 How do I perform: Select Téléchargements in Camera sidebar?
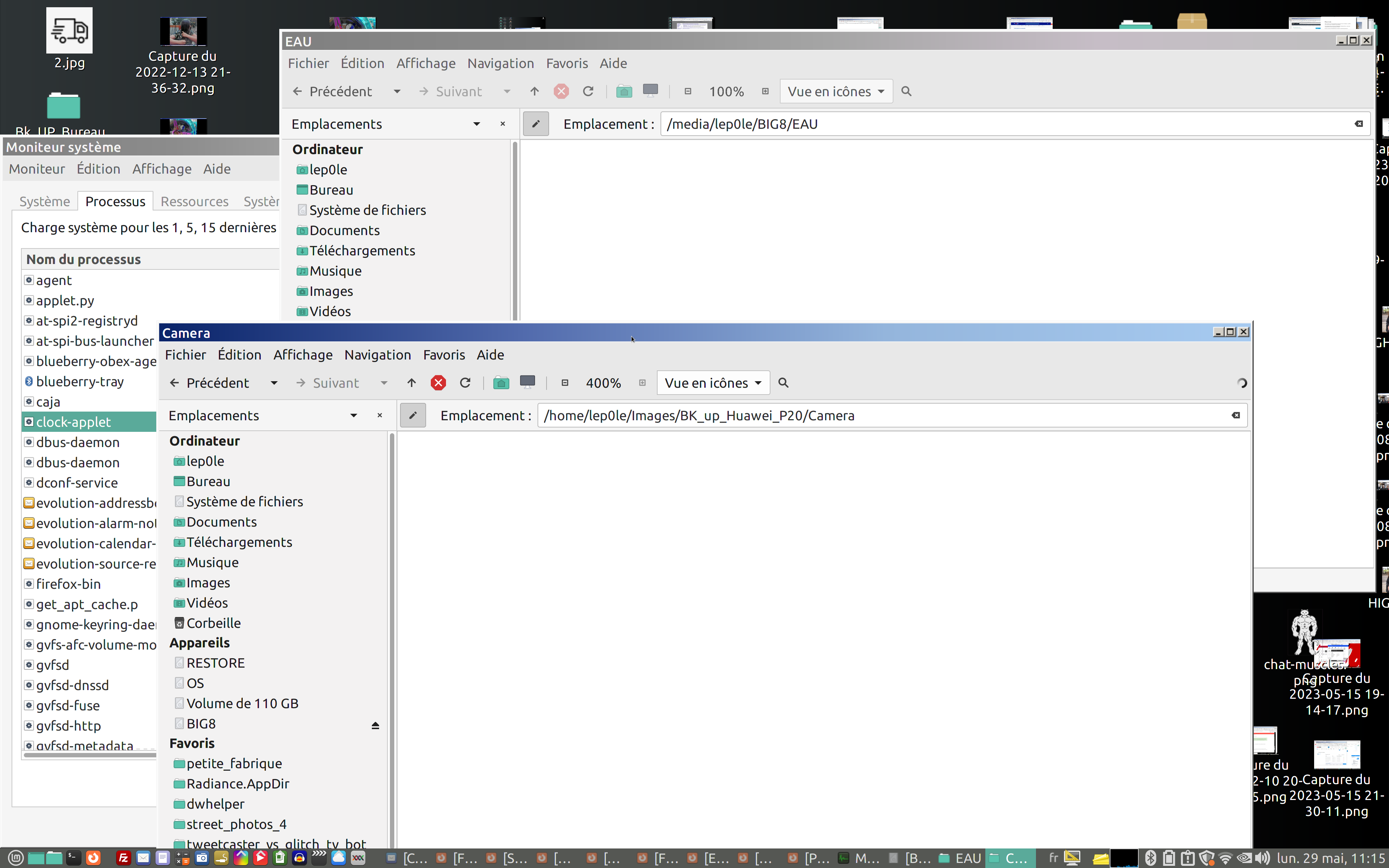click(239, 542)
